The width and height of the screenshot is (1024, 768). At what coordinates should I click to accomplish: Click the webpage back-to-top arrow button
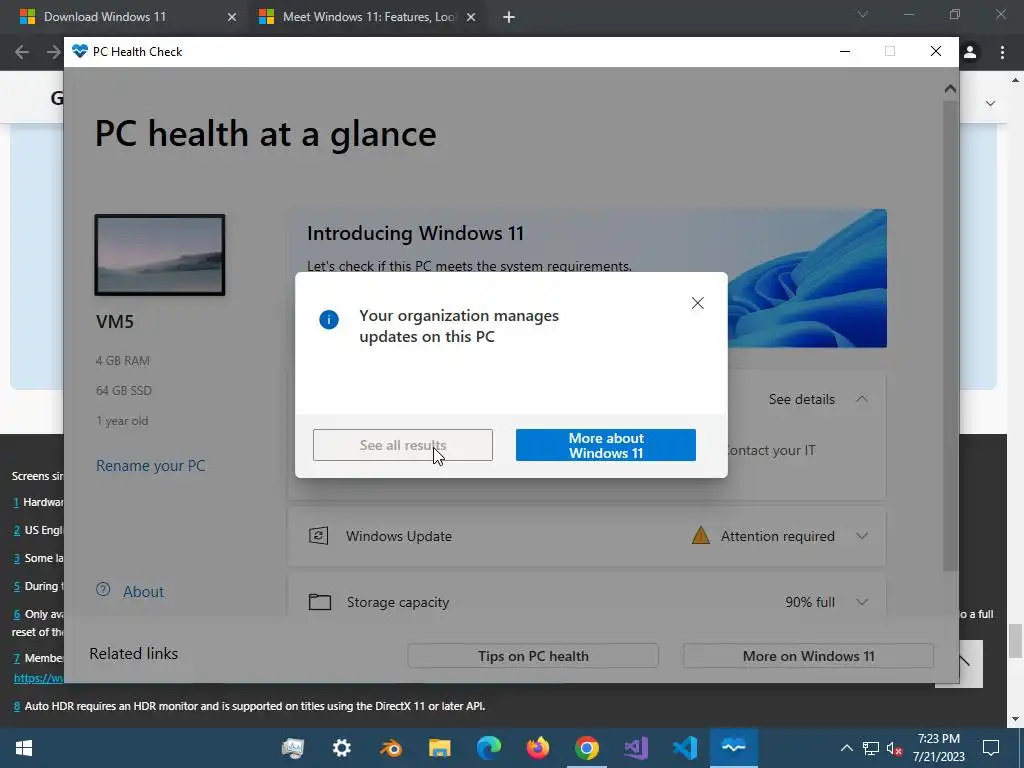(970, 664)
